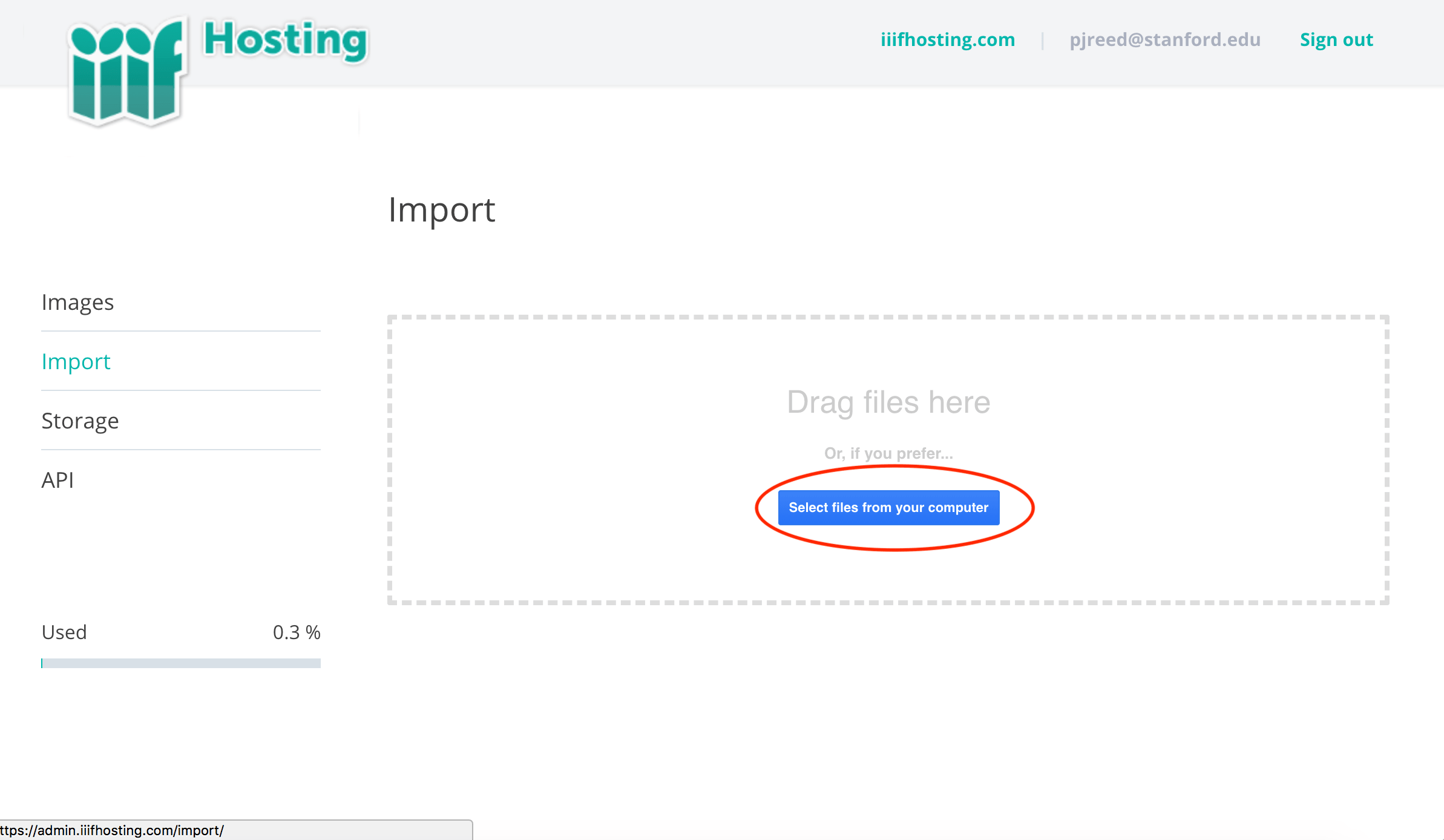Click the Storage sidebar menu item
This screenshot has height=840, width=1444.
pos(80,420)
